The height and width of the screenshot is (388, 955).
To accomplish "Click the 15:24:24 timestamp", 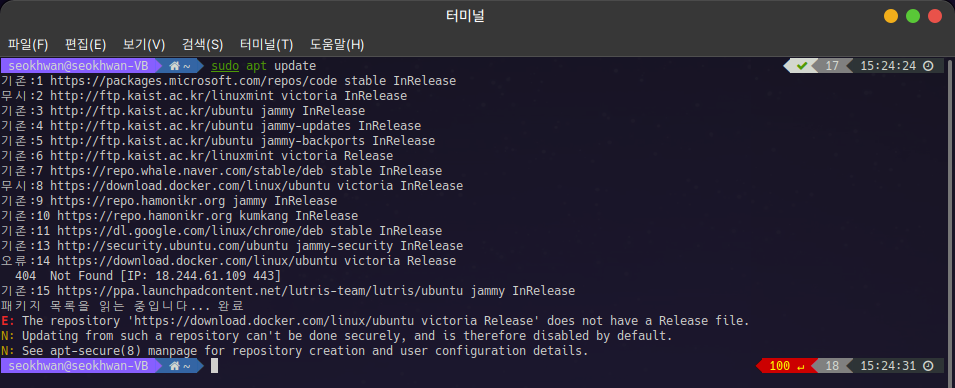I will coord(888,66).
